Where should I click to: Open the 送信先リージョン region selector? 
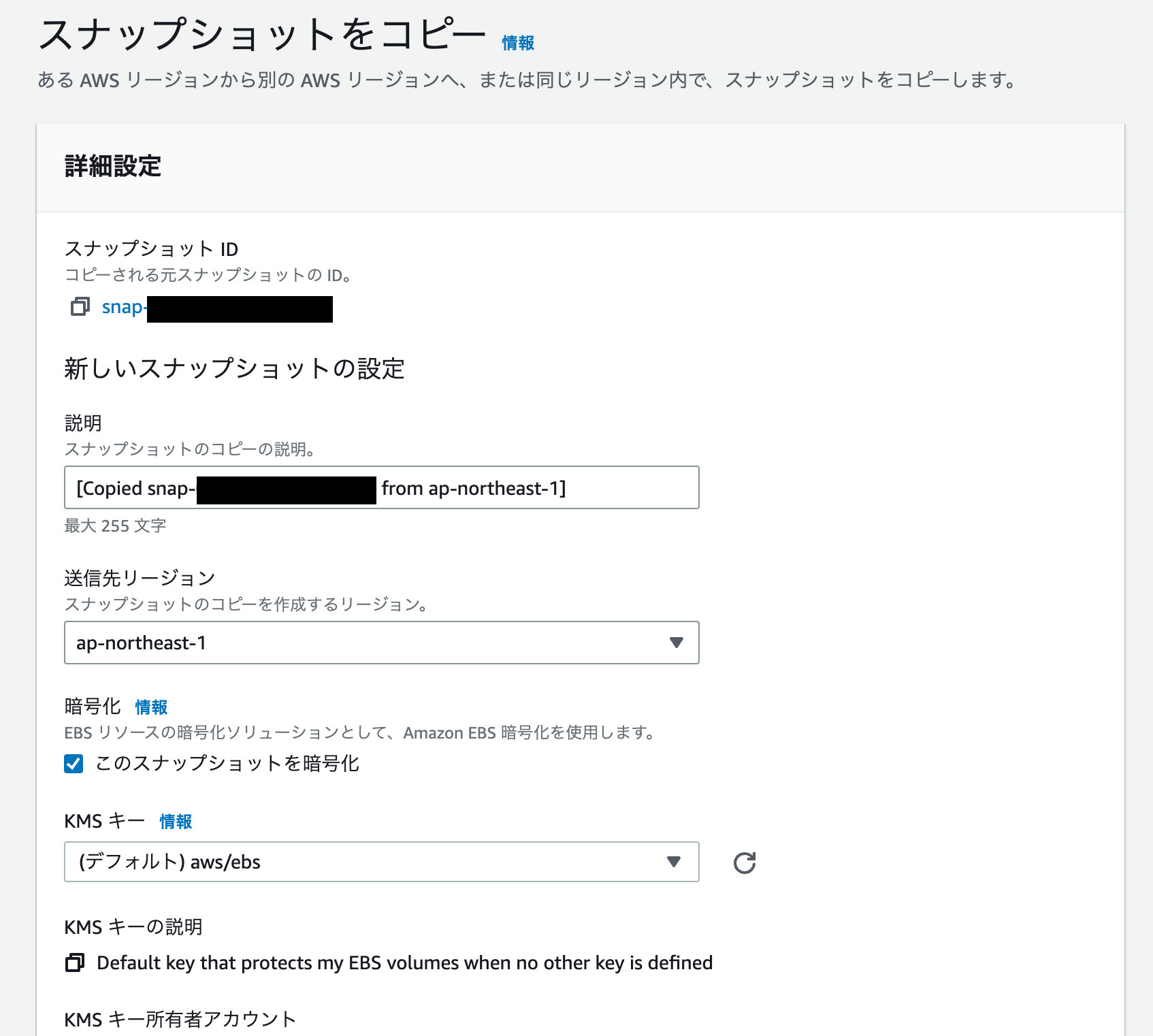pyautogui.click(x=381, y=643)
